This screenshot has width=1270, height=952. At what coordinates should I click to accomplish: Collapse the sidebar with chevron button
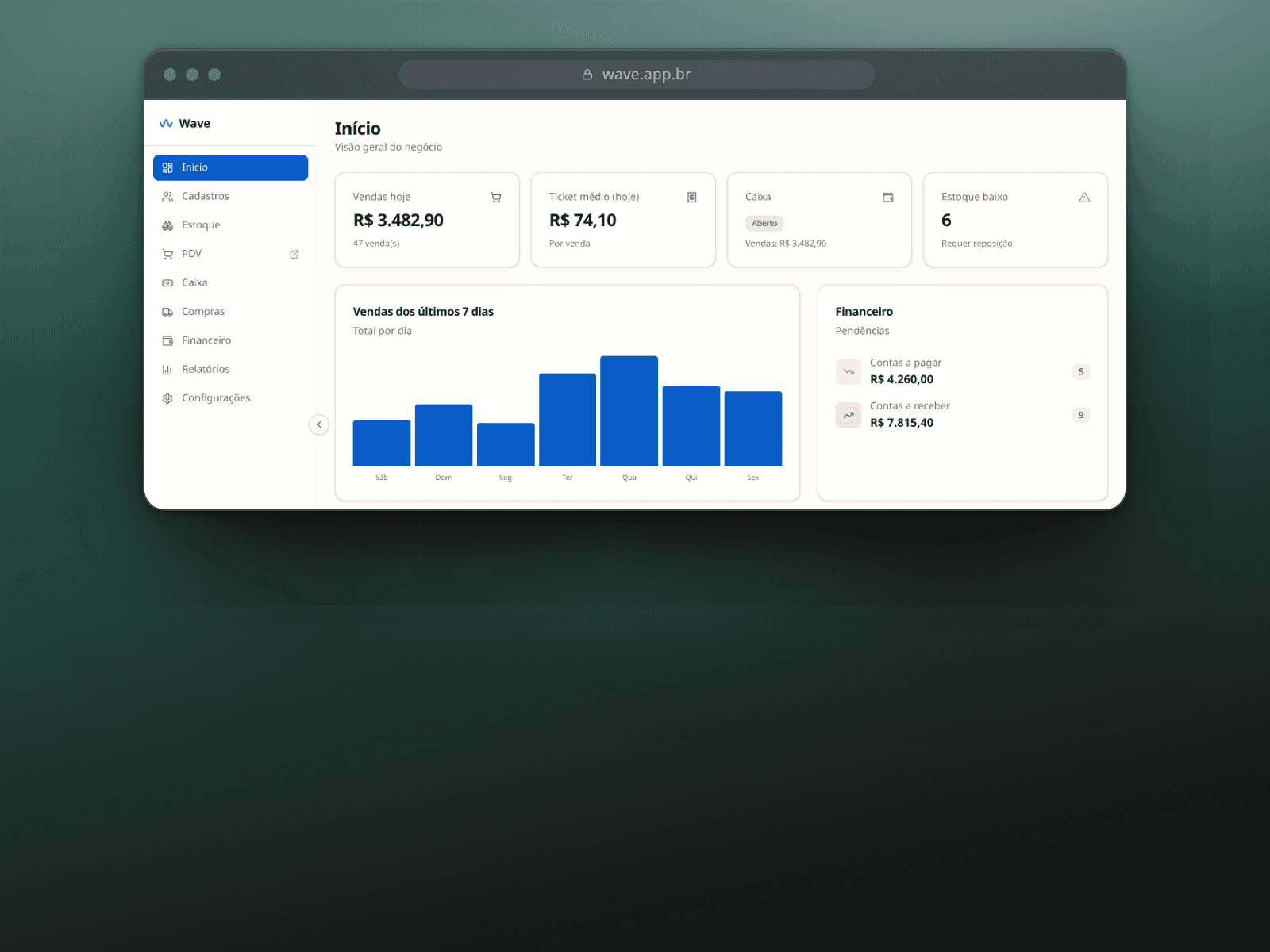point(319,424)
